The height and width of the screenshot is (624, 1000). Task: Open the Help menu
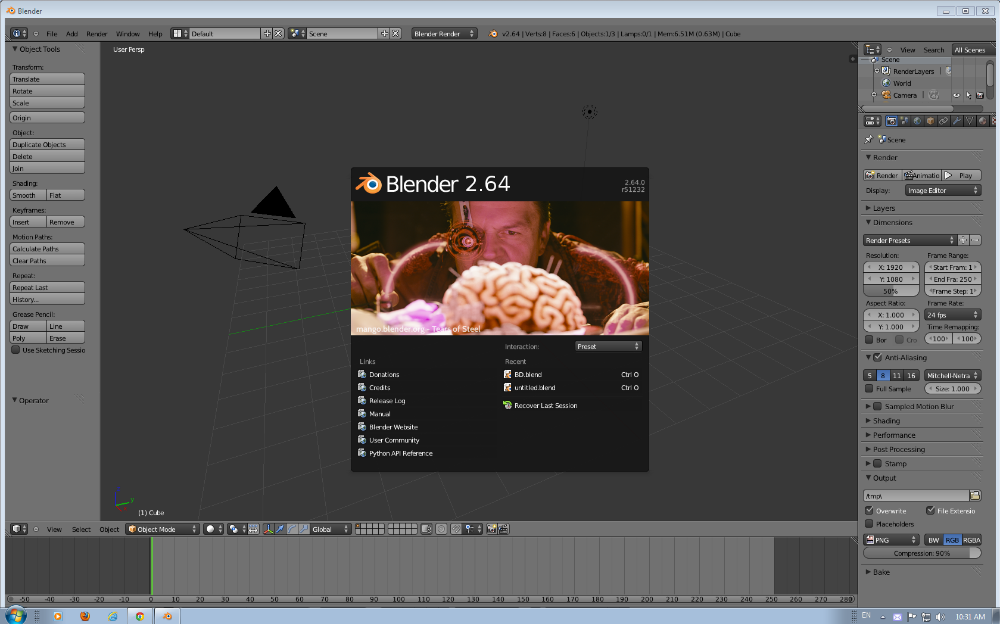[x=155, y=34]
